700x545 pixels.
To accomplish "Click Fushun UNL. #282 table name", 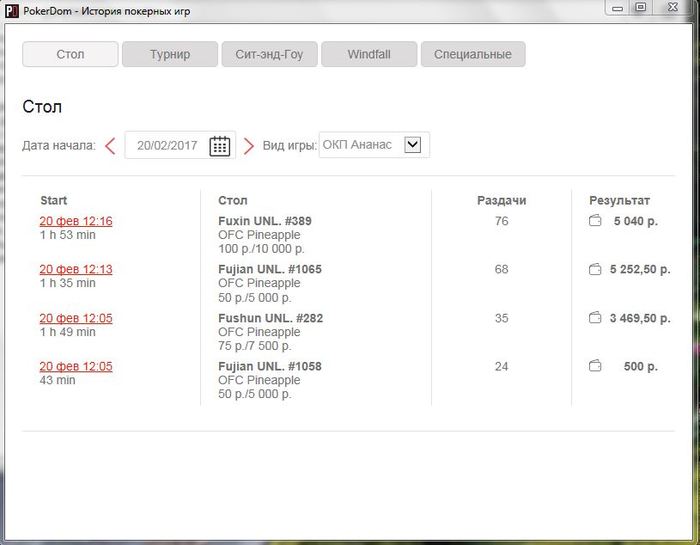I will tap(271, 318).
